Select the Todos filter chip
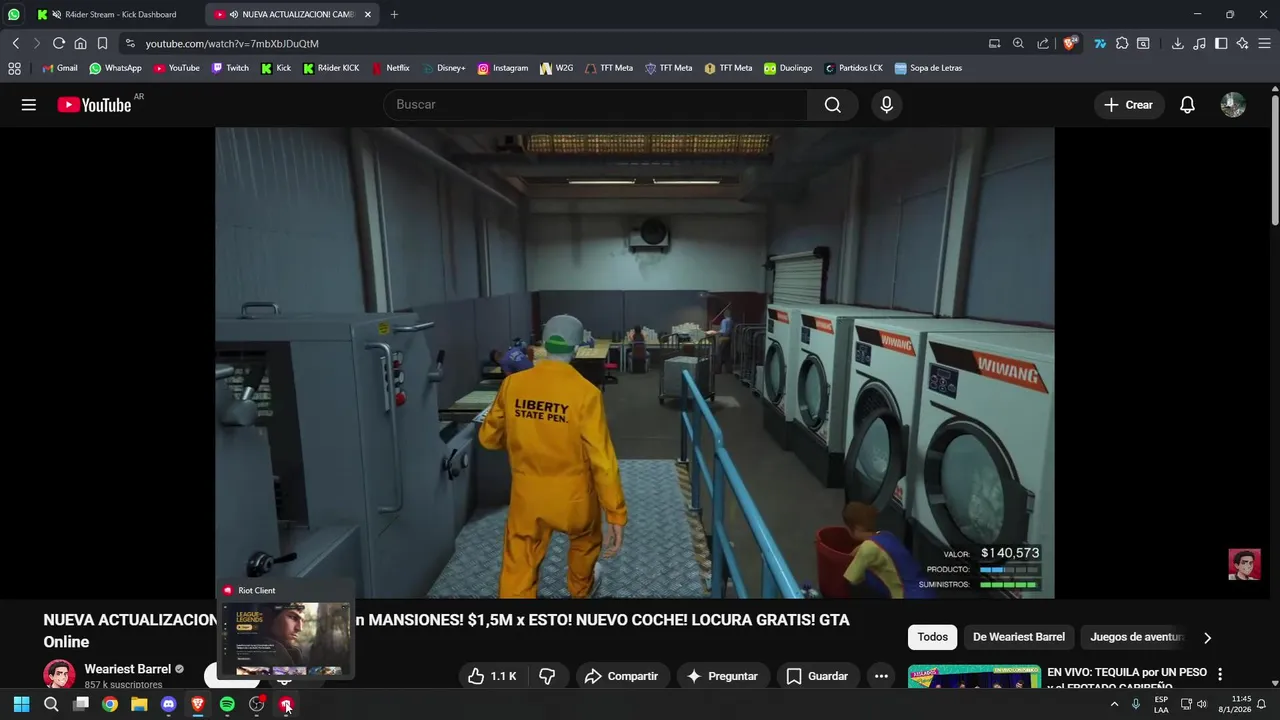The width and height of the screenshot is (1280, 720). [932, 637]
